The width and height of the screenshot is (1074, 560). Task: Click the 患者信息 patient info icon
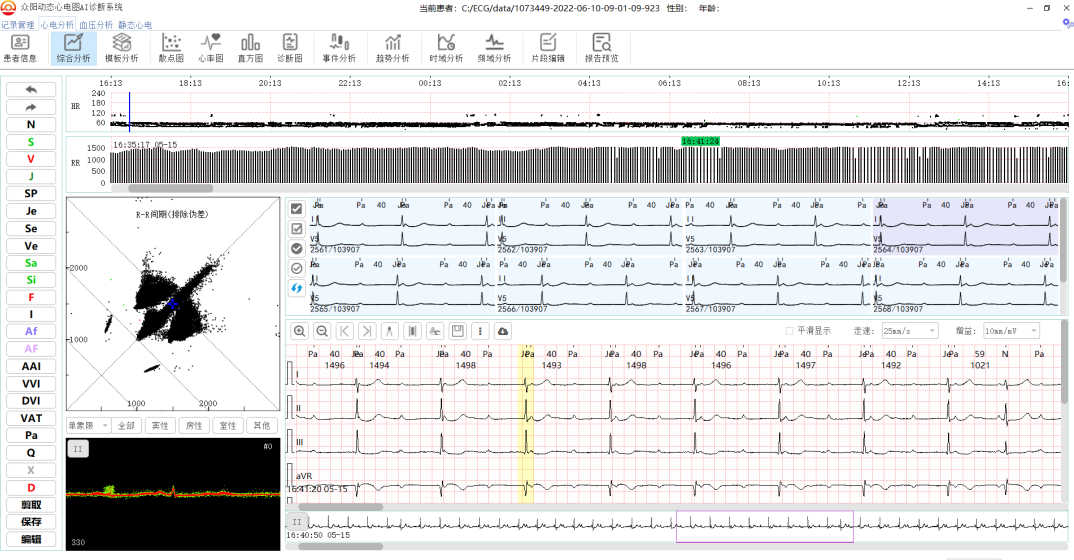click(x=20, y=47)
